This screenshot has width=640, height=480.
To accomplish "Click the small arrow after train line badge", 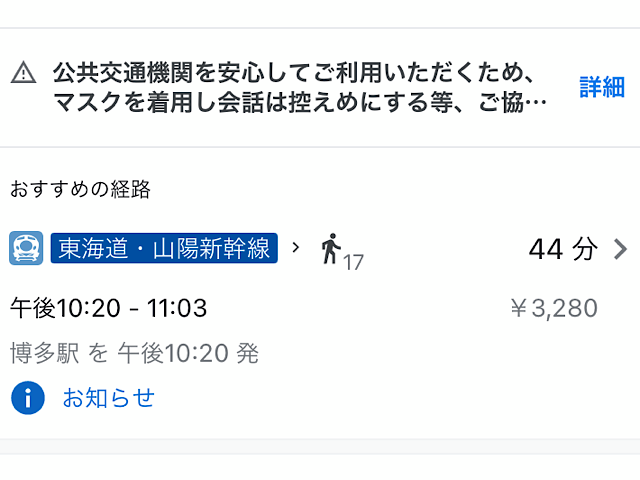I will [x=296, y=247].
